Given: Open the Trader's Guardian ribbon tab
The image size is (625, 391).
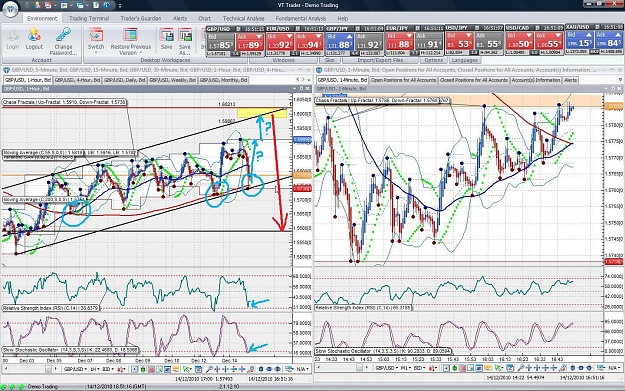Looking at the screenshot, I should [141, 18].
